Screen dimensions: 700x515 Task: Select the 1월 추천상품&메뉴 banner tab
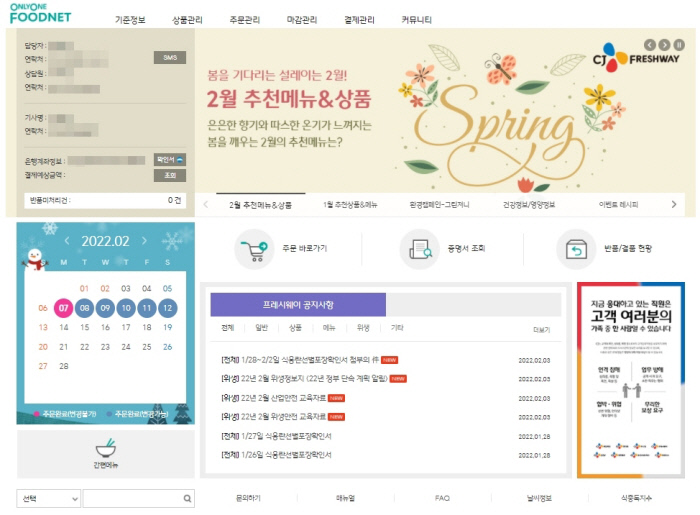350,205
